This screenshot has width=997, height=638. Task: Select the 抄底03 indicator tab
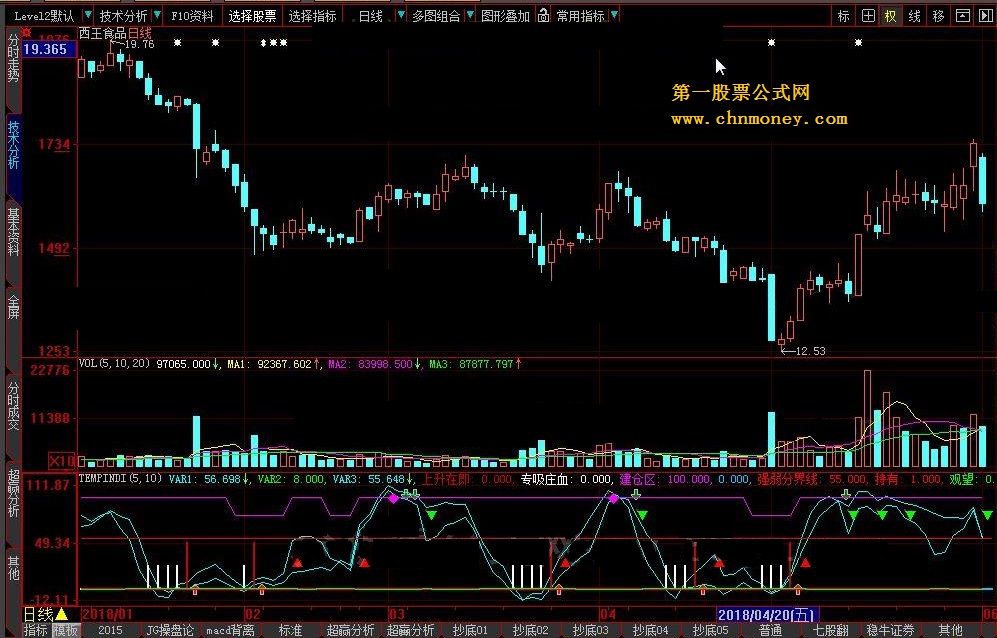click(591, 630)
